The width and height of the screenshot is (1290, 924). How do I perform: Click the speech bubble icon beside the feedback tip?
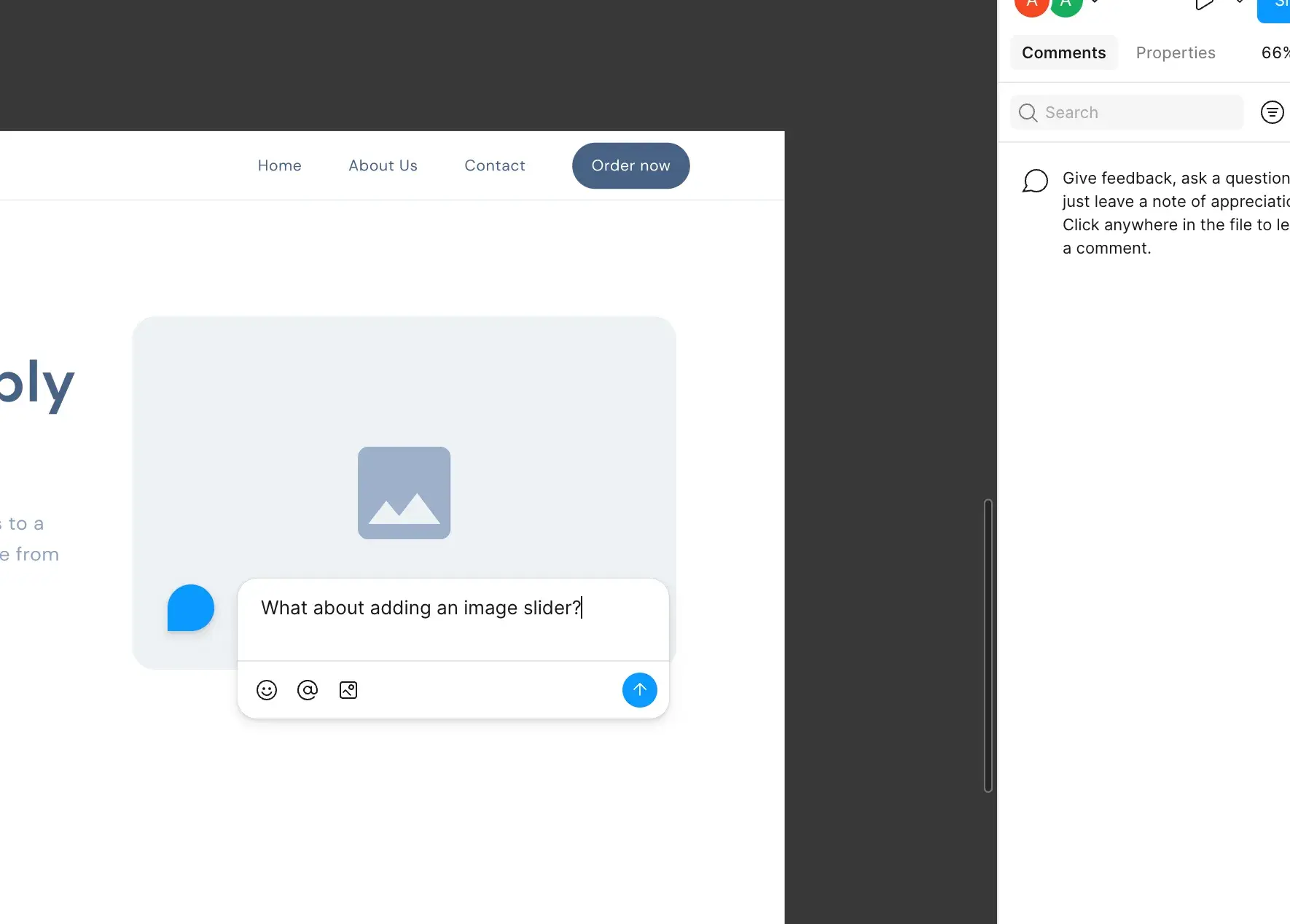pyautogui.click(x=1035, y=181)
